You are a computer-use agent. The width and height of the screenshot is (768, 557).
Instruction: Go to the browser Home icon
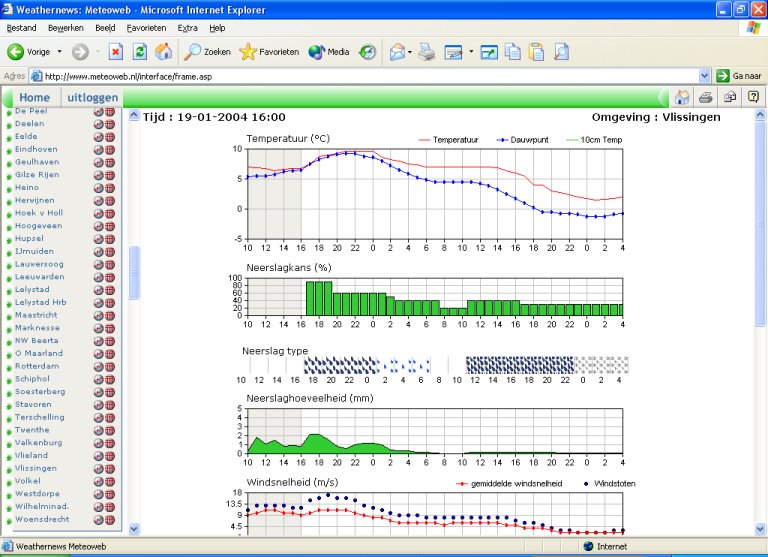pyautogui.click(x=164, y=51)
